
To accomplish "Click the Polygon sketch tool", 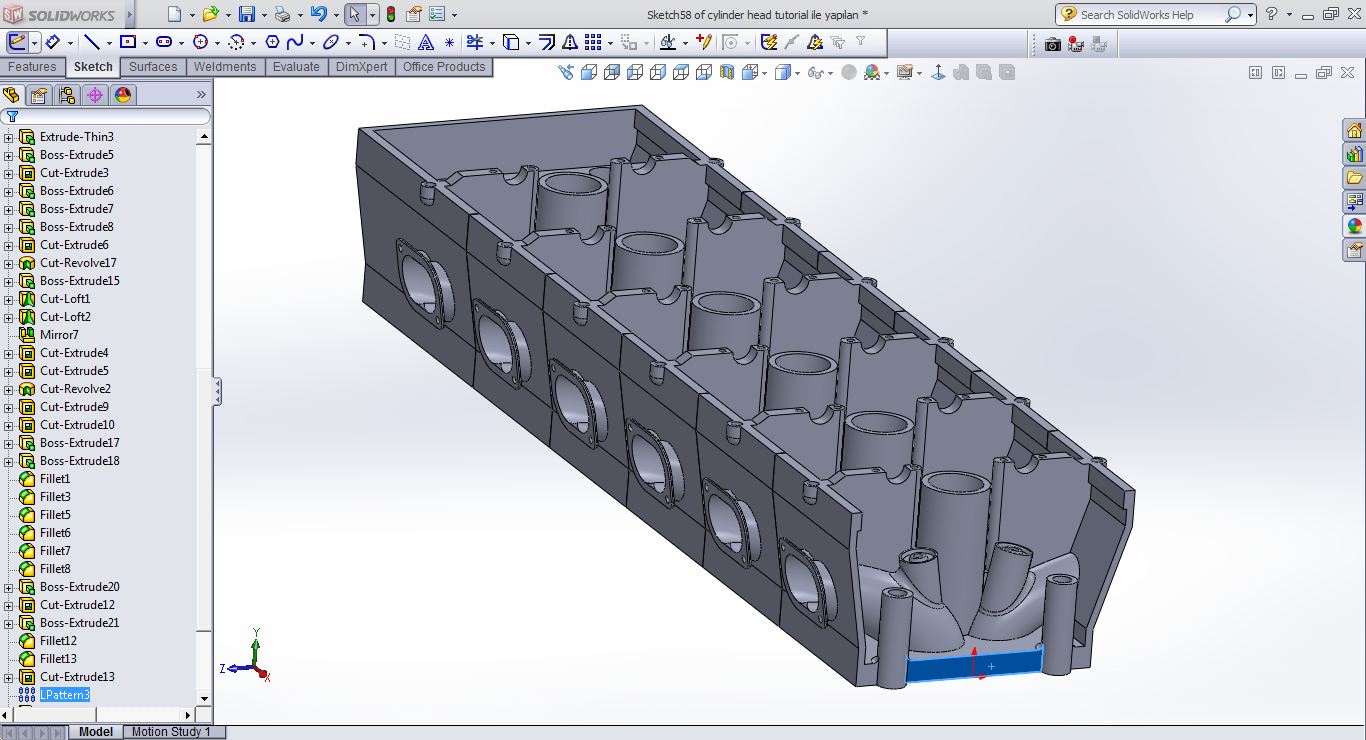I will tap(272, 42).
